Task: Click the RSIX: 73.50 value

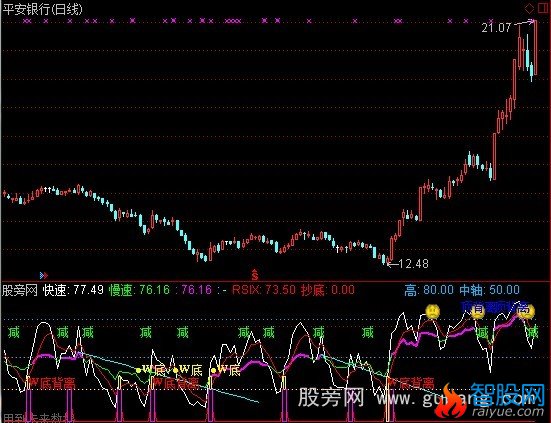Action: [x=264, y=290]
